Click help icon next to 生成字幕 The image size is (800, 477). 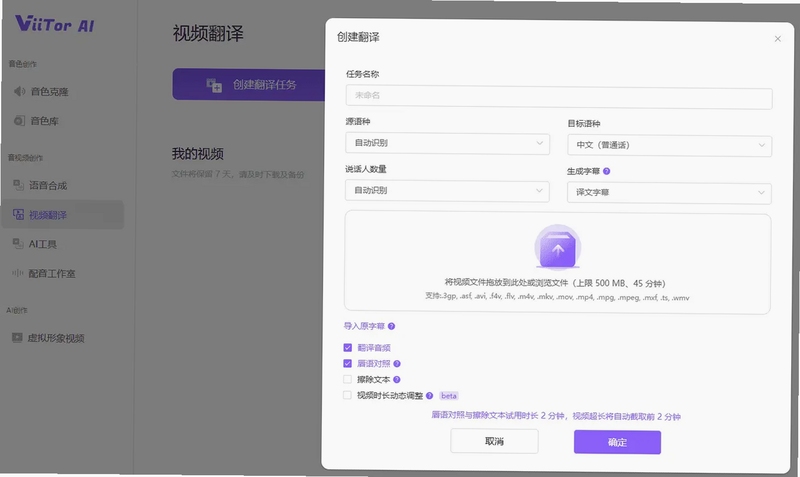(607, 171)
